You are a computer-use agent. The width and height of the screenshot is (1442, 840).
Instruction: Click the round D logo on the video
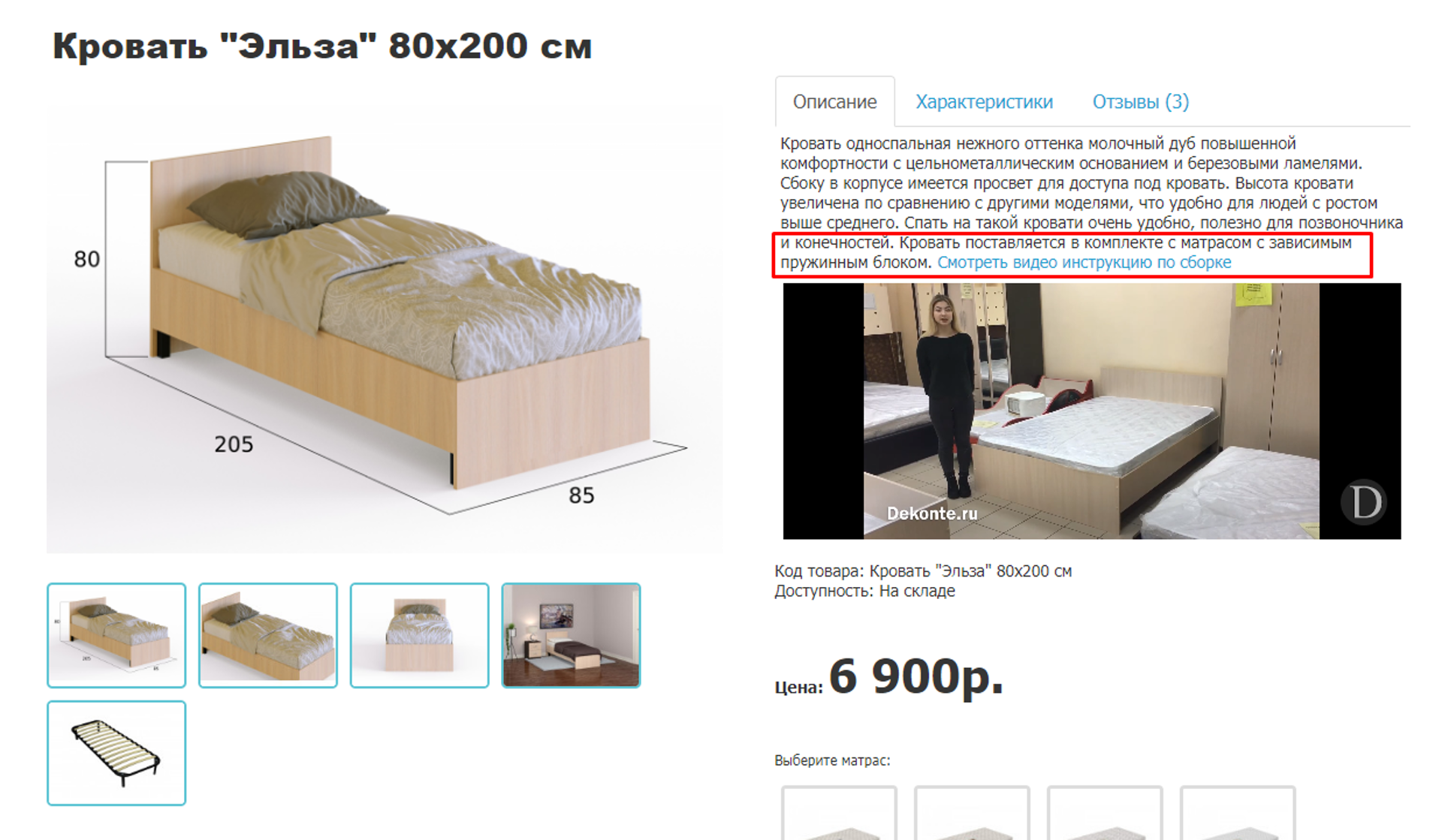1363,501
